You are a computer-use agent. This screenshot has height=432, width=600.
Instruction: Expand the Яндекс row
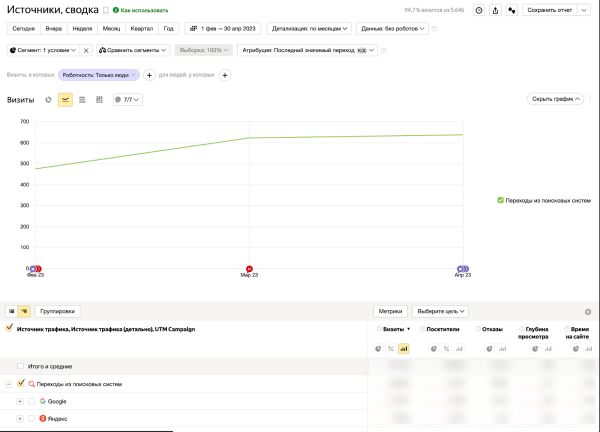(20, 418)
